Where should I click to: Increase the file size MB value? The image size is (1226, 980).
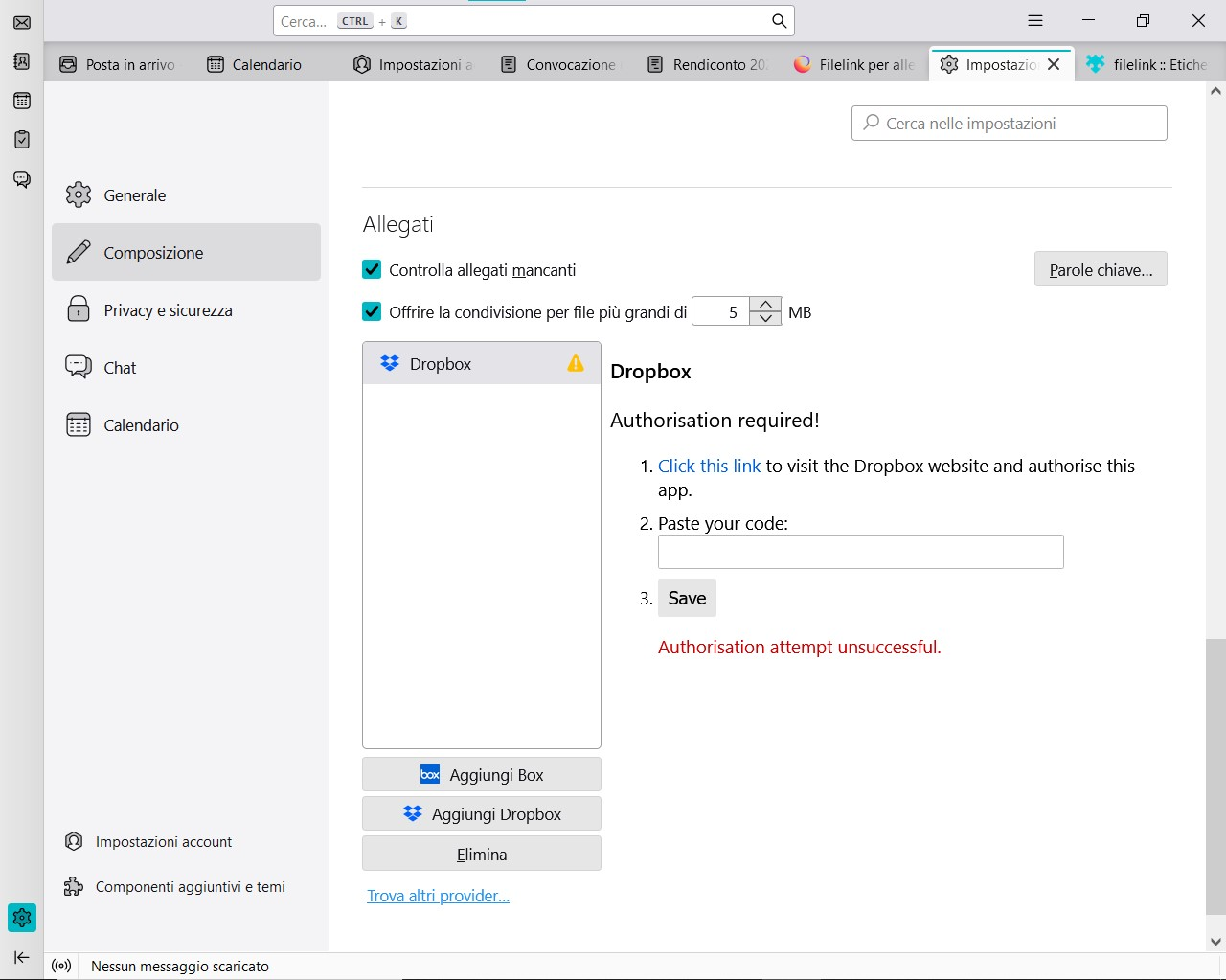765,304
